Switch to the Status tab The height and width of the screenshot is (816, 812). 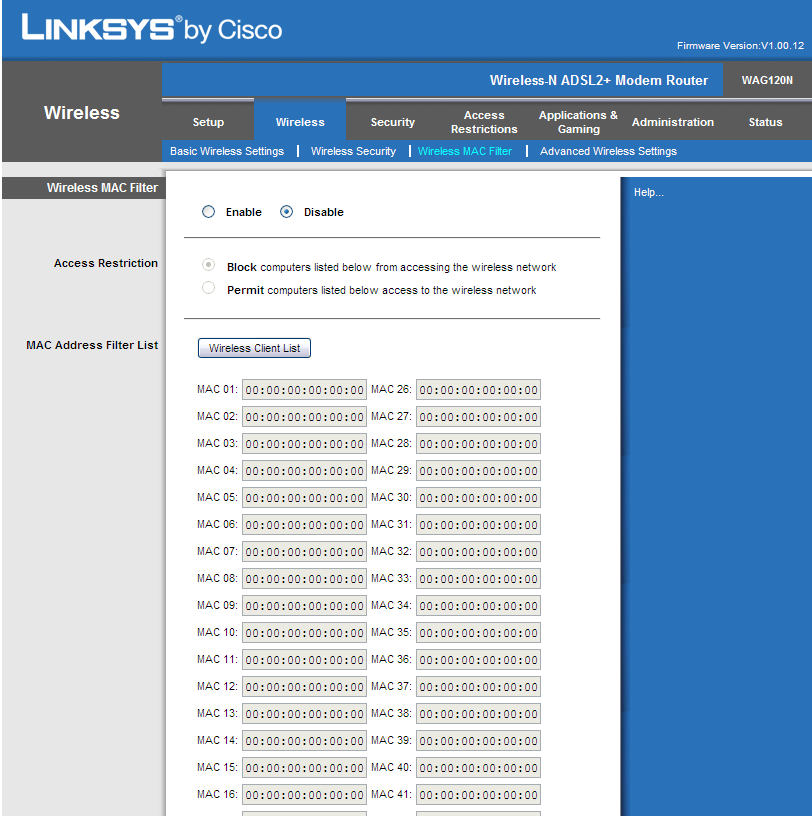point(765,122)
